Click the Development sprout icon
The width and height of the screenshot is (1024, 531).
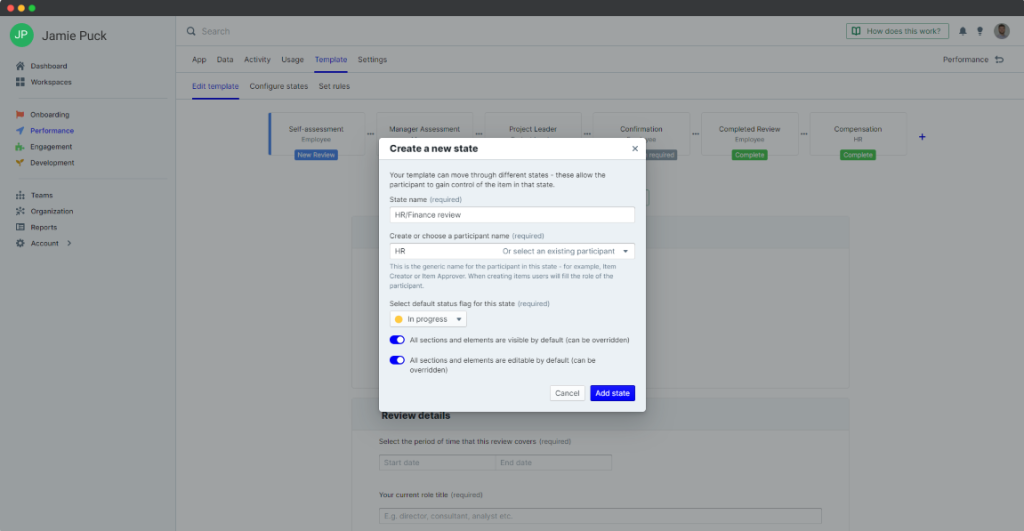click(20, 163)
